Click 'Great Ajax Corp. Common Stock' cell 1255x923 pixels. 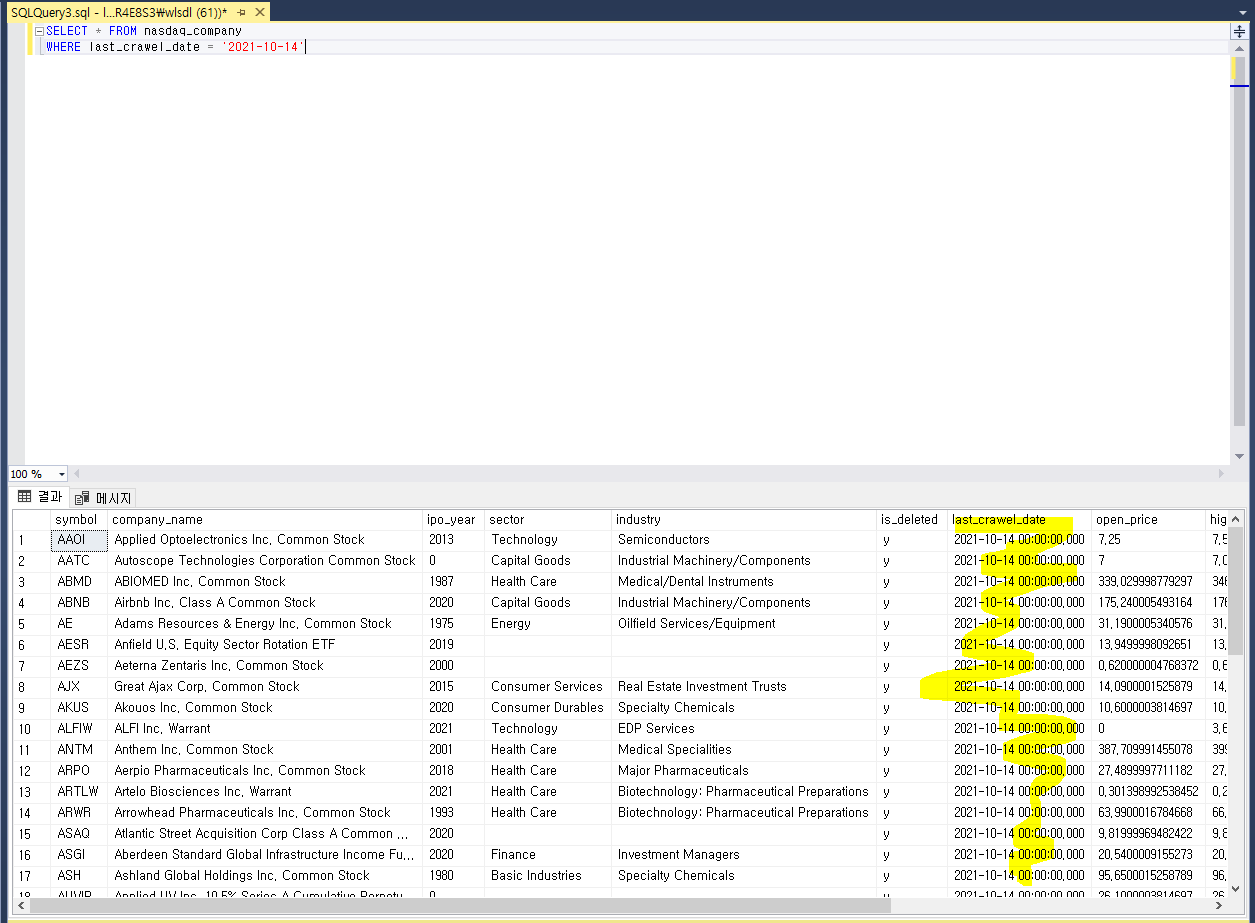click(265, 687)
